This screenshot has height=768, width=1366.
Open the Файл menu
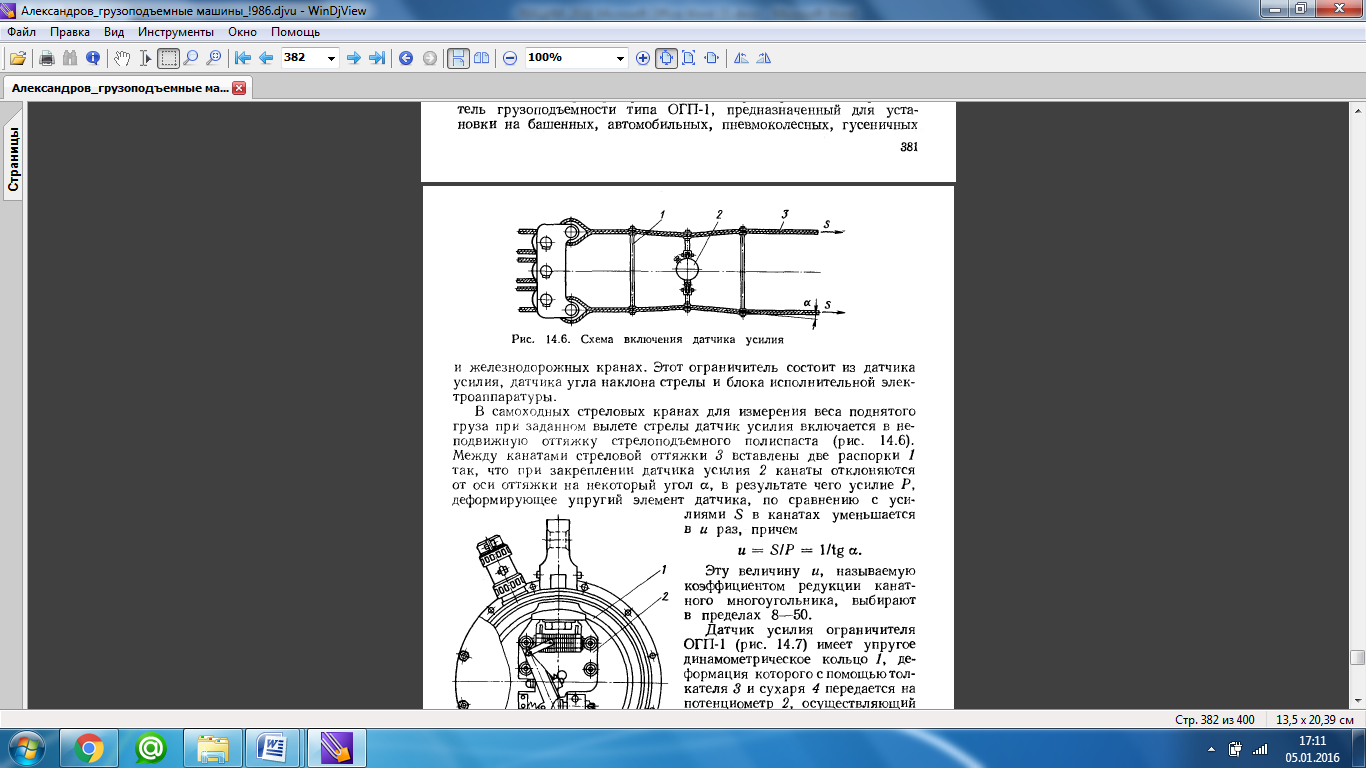pyautogui.click(x=21, y=32)
